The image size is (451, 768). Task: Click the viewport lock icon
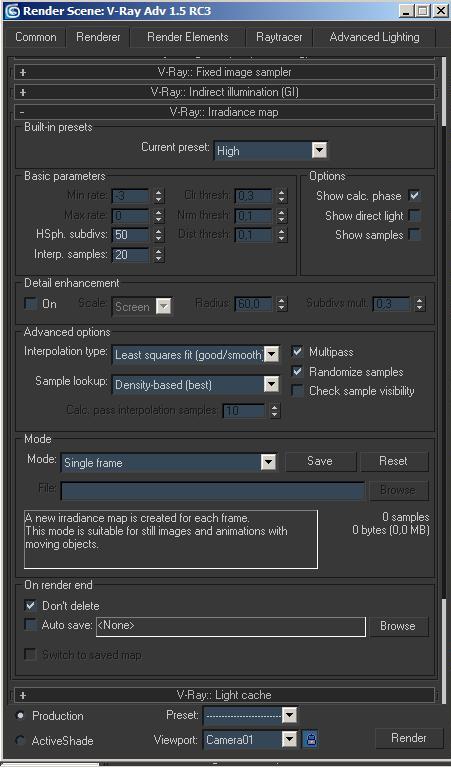[x=310, y=739]
